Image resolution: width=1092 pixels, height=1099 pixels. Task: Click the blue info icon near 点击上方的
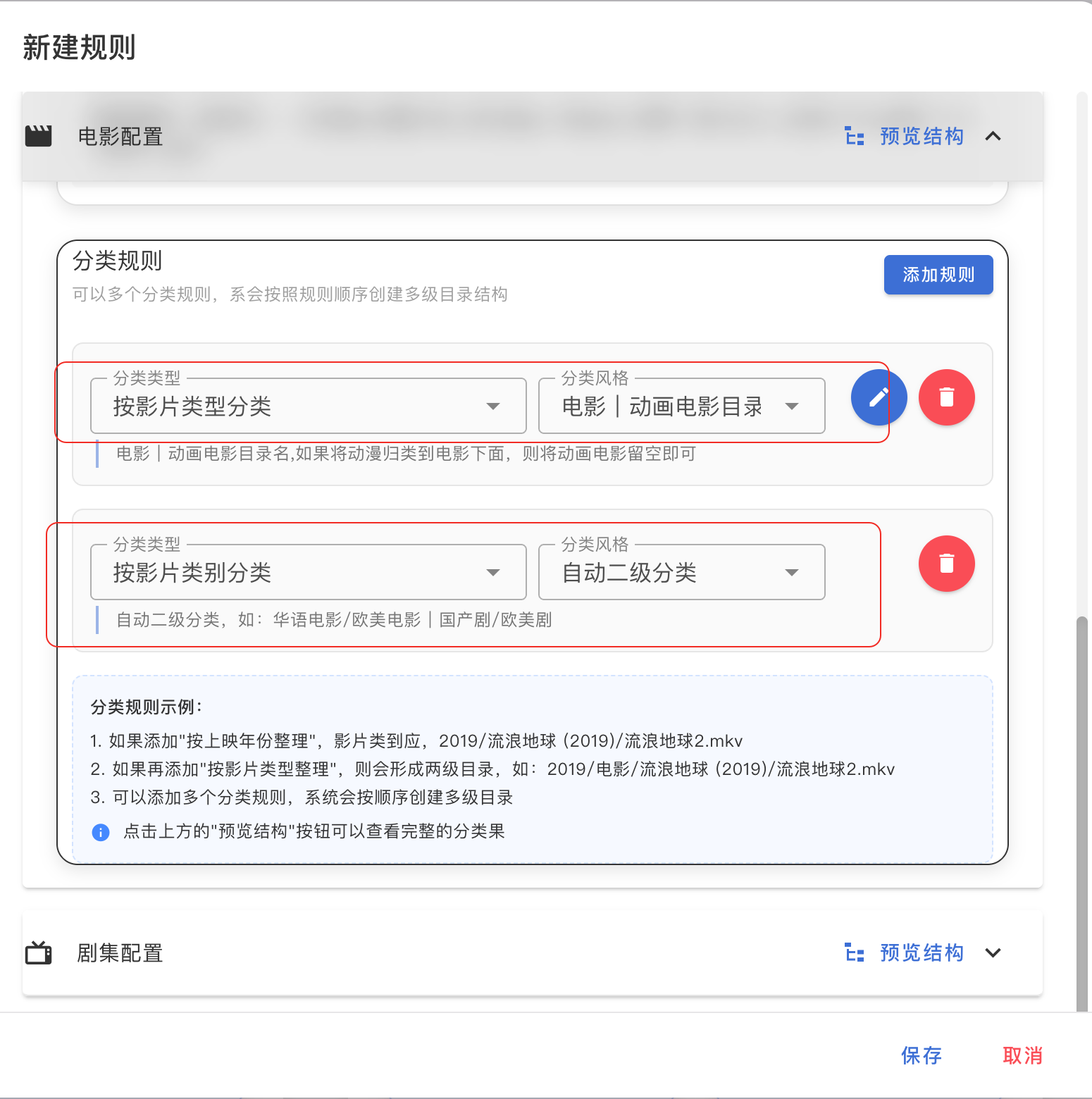pyautogui.click(x=101, y=832)
